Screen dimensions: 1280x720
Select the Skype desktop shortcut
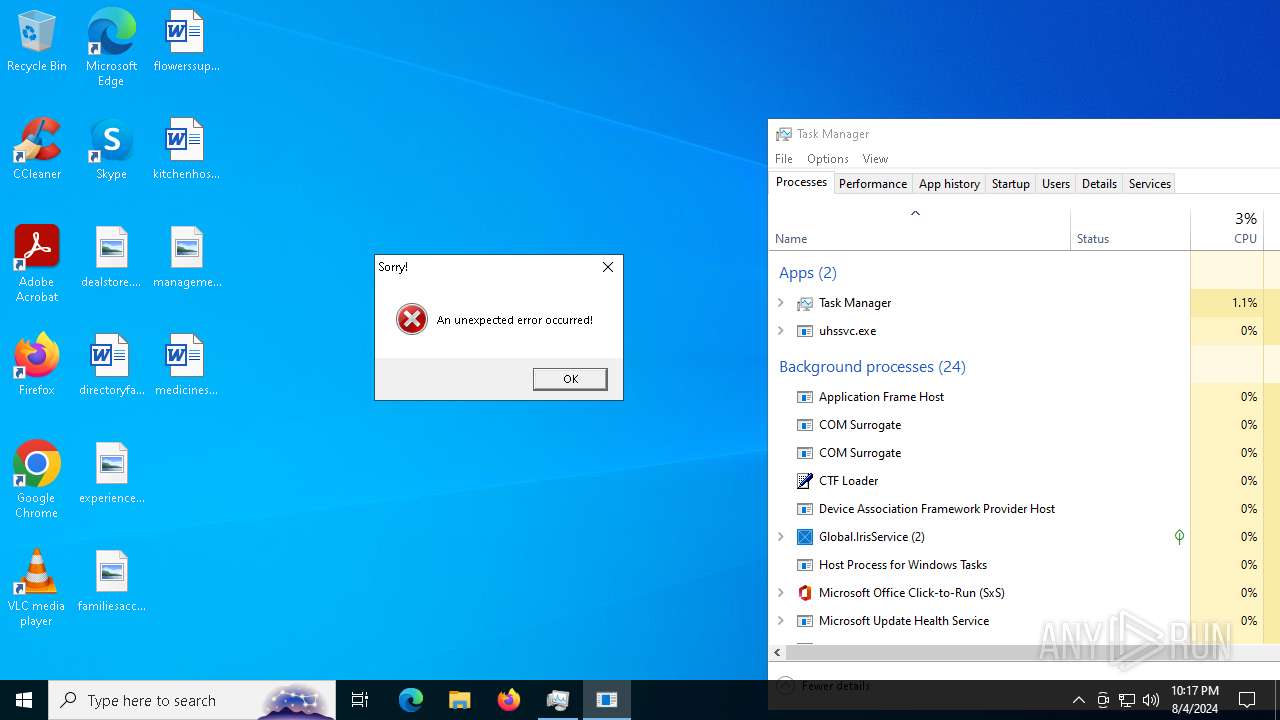(111, 149)
